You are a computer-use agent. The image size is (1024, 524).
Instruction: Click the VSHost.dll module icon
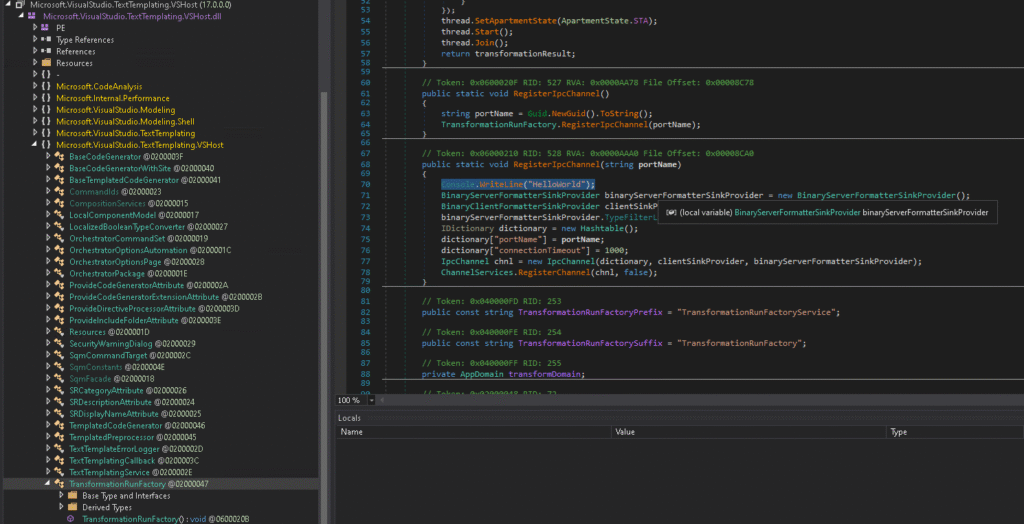click(x=32, y=16)
